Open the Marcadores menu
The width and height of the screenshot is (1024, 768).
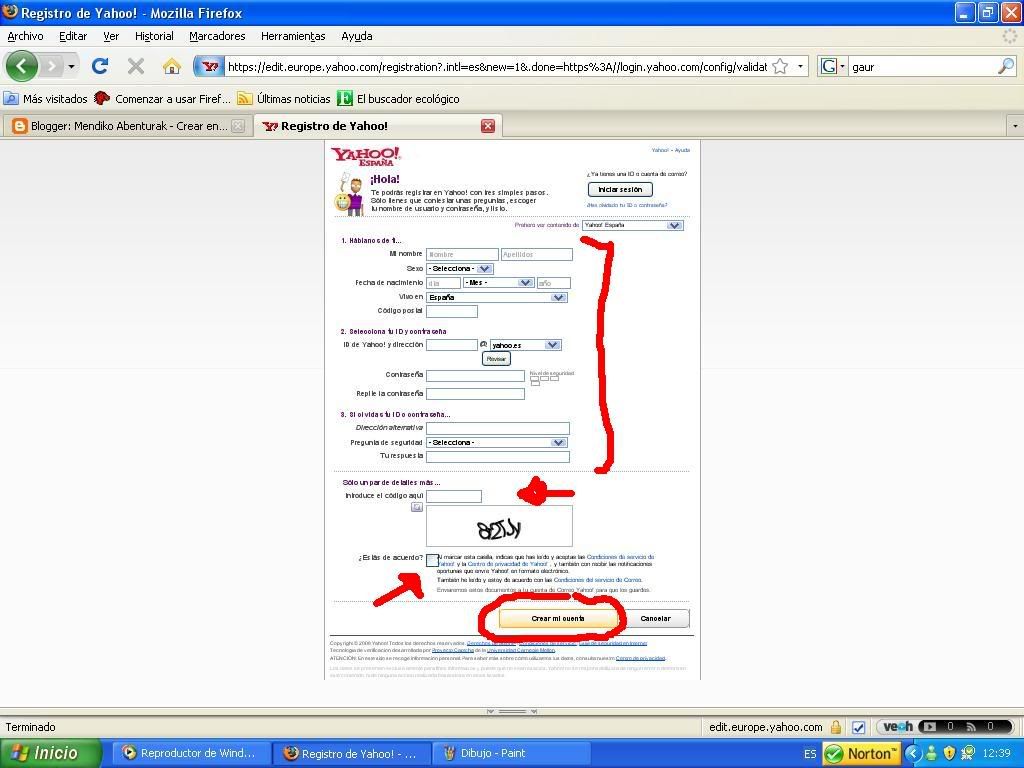click(217, 36)
